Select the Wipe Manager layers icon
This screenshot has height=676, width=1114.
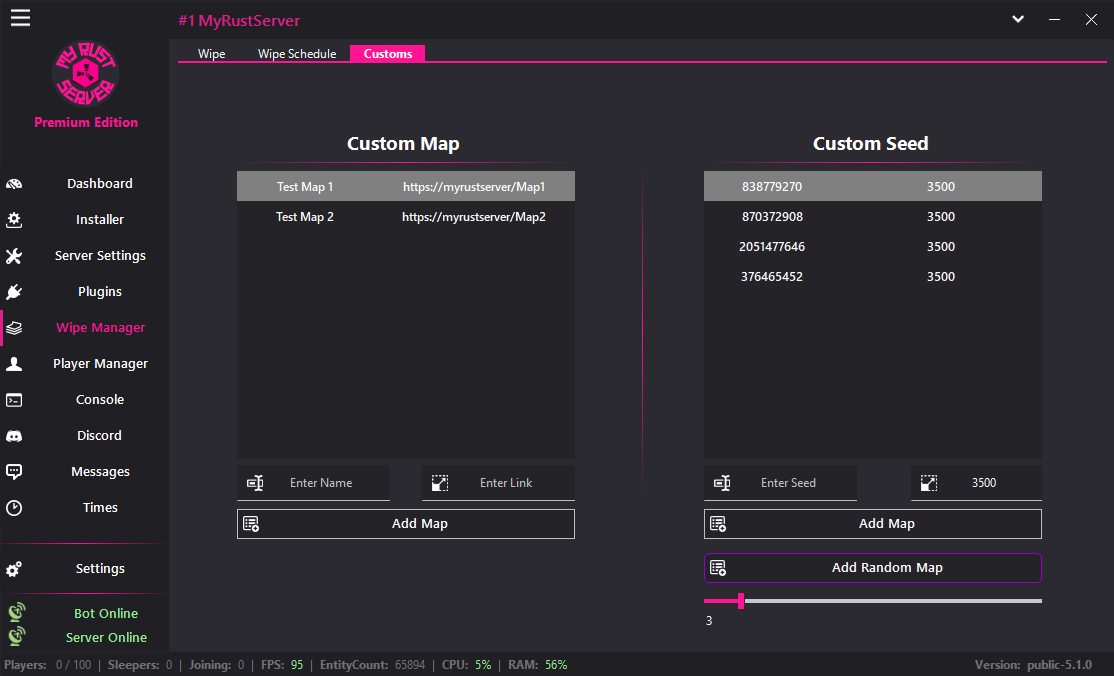coord(14,327)
